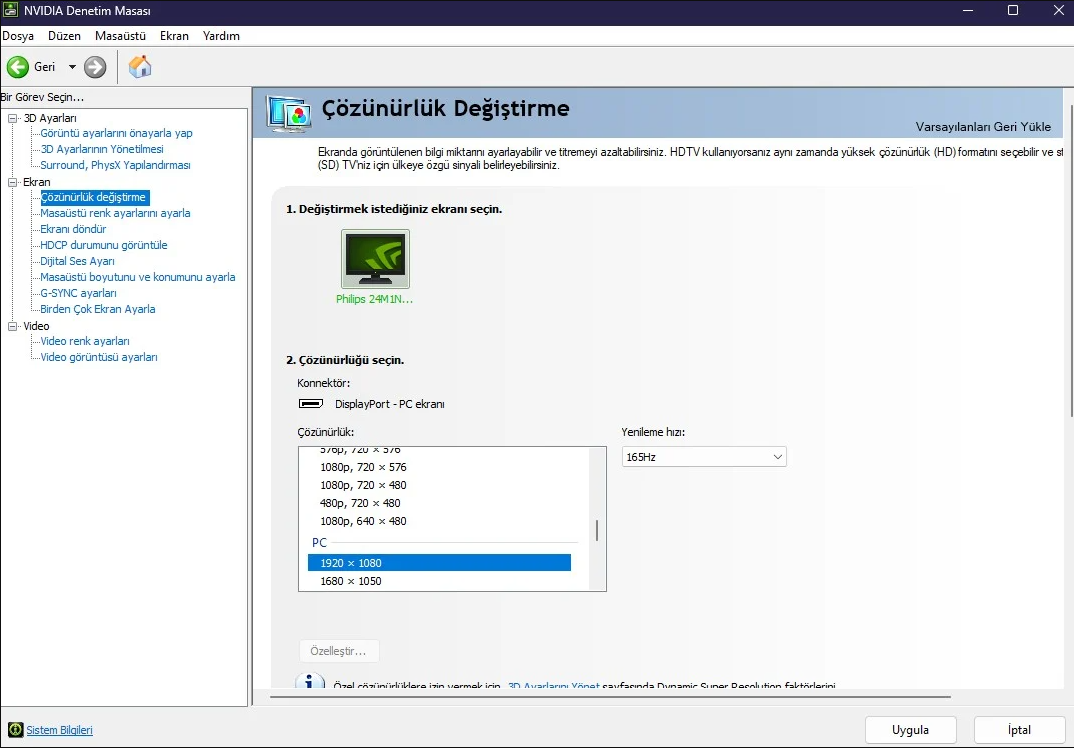
Task: Open the Masaüstü menu
Action: [120, 36]
